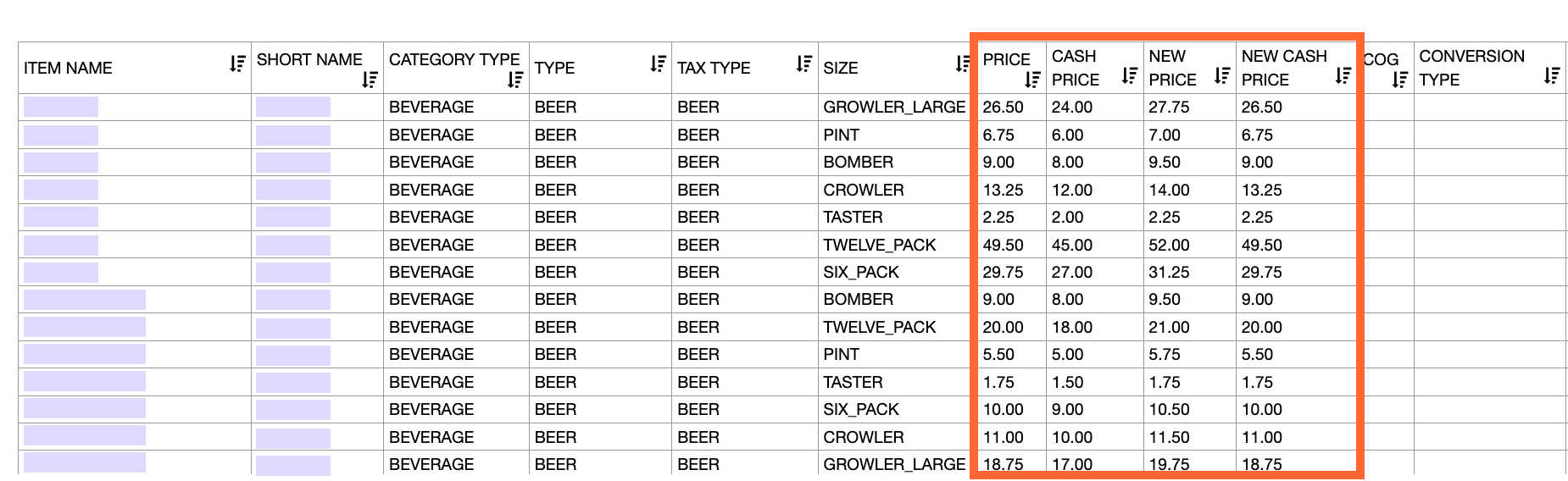Click the new price cell 21.00
Screen dimensions: 1568x481
point(1169,328)
